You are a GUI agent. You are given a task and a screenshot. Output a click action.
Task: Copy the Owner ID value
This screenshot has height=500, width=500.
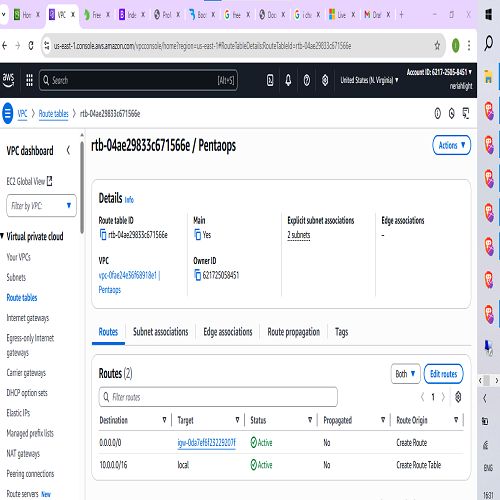coord(197,275)
